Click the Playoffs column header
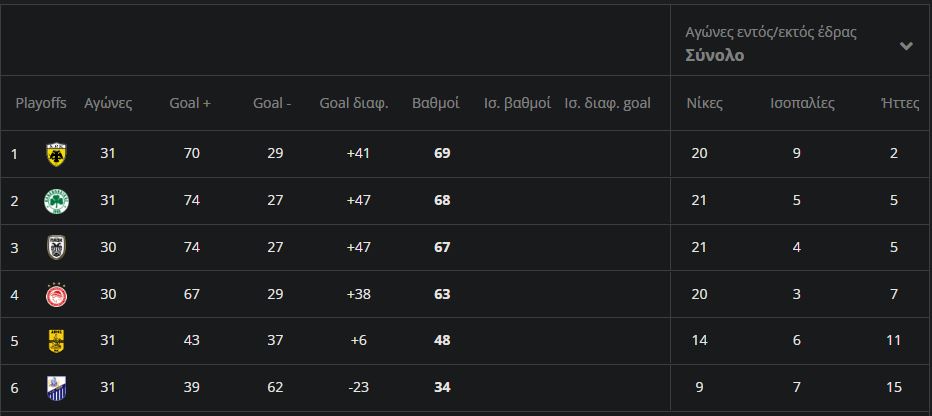The width and height of the screenshot is (932, 416). coord(41,103)
